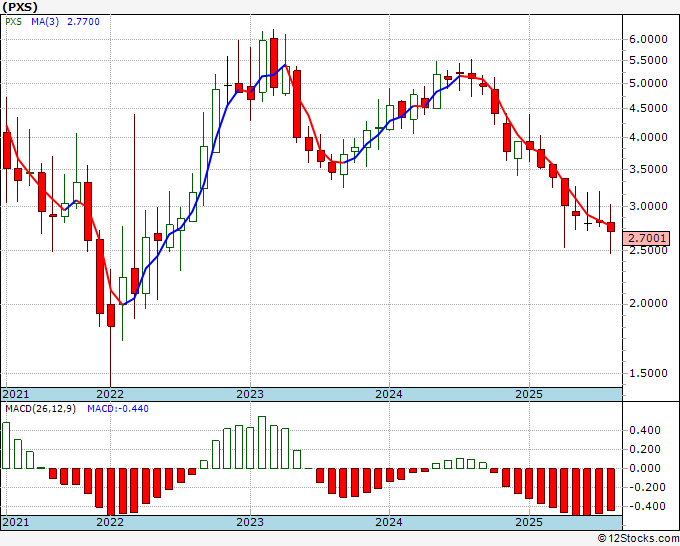Select the 2.7001 current price tag

[646, 238]
